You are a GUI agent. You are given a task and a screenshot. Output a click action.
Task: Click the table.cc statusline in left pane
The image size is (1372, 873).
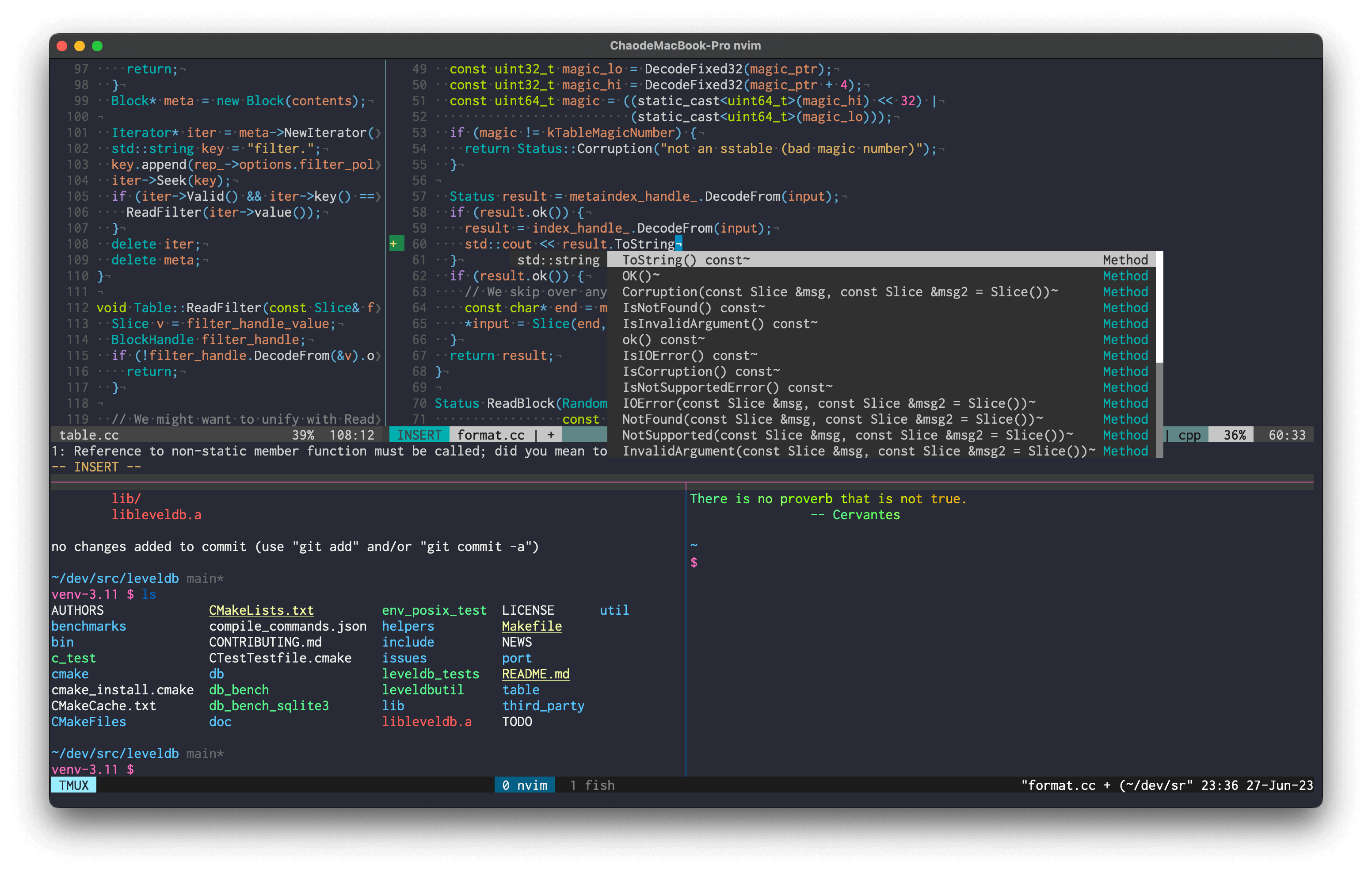coord(89,435)
